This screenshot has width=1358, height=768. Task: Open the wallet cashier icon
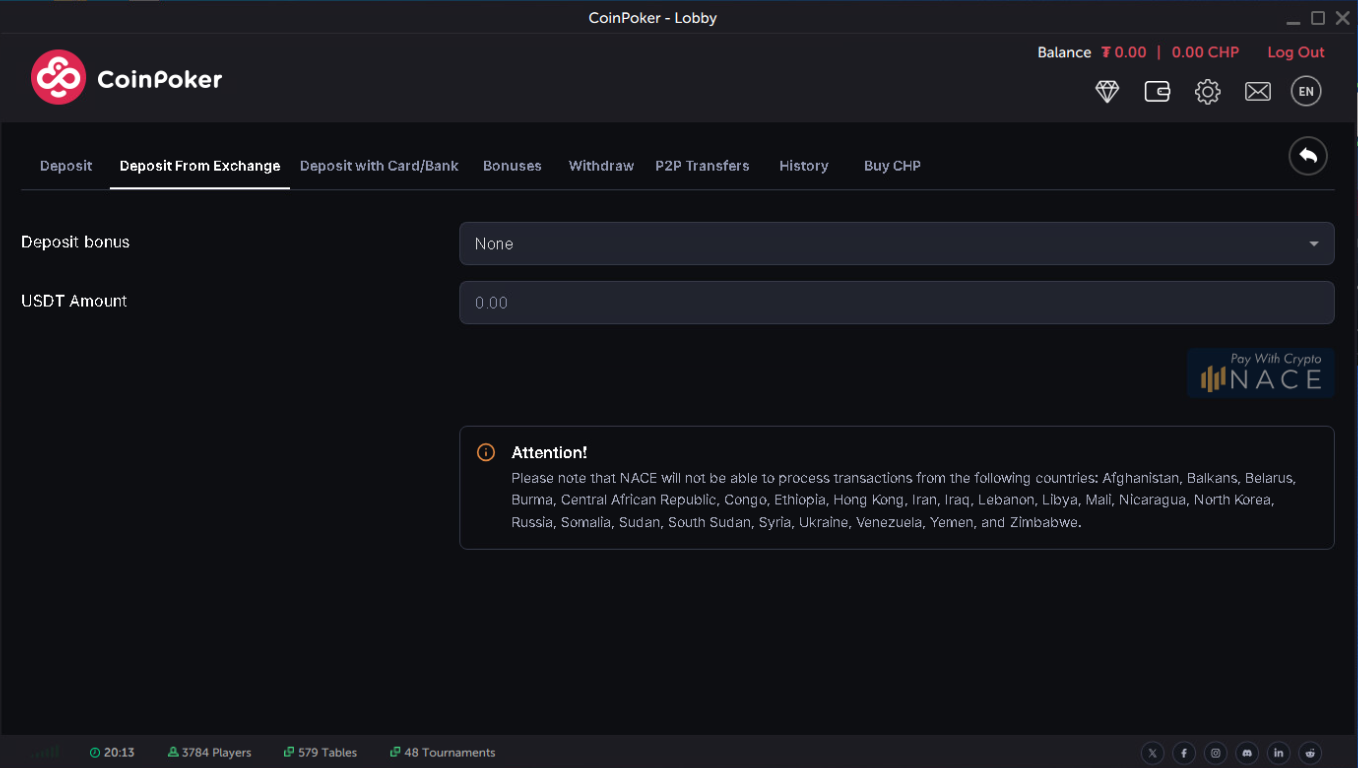1157,91
